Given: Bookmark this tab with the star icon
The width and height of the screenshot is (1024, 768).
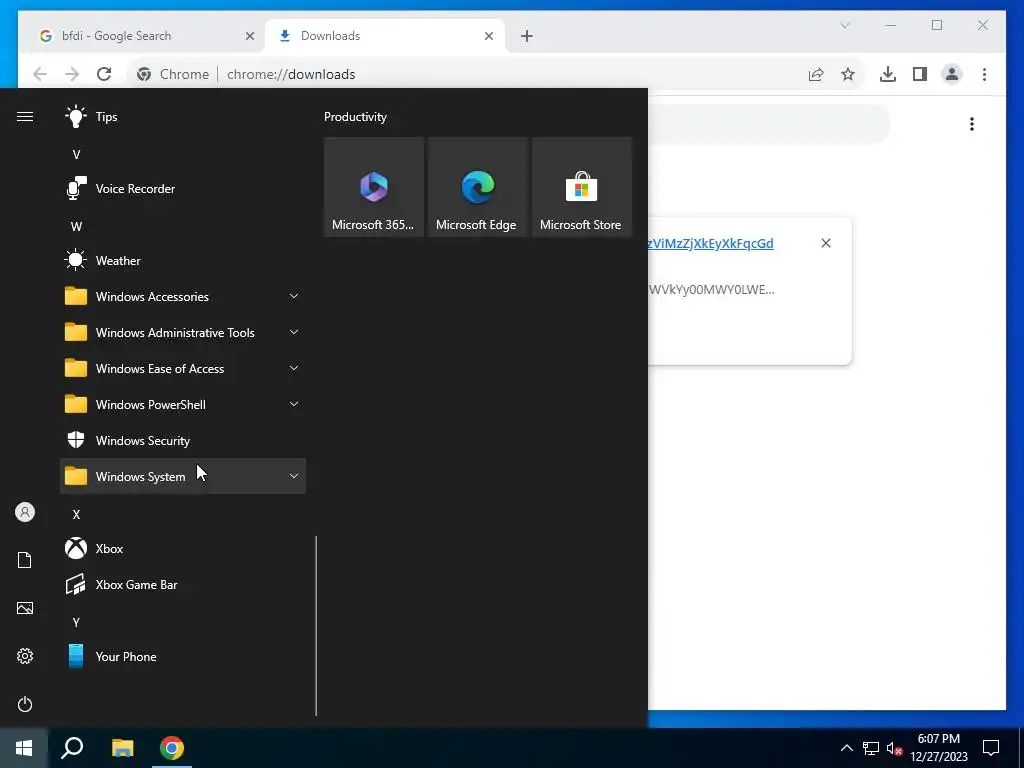Looking at the screenshot, I should tap(848, 74).
